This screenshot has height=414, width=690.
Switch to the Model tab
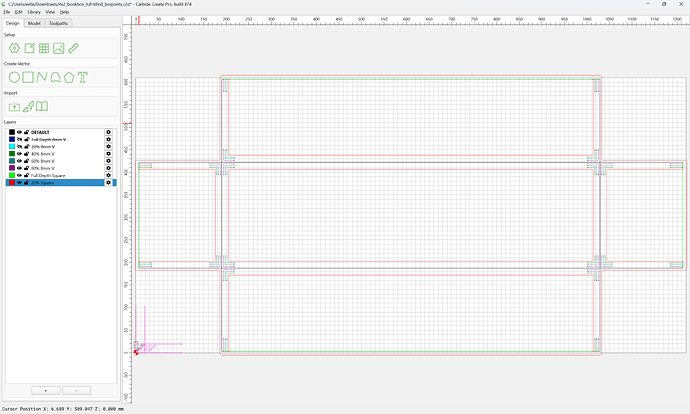click(x=34, y=23)
